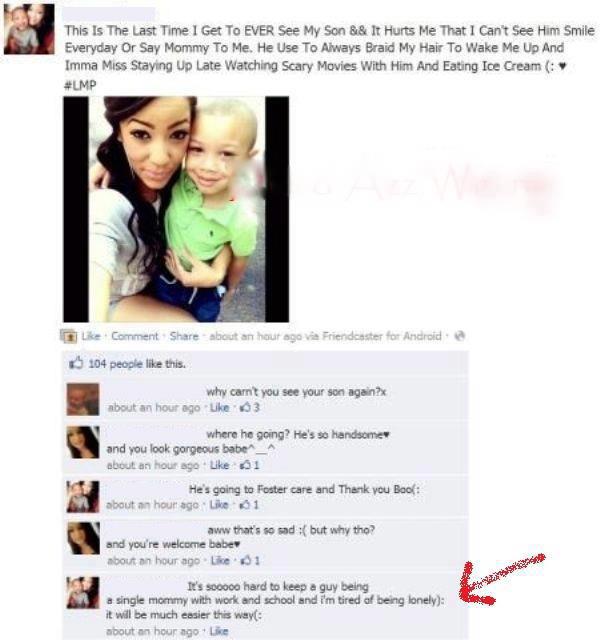Open the Friendcaster for Android link
This screenshot has width=600, height=640.
[382, 336]
